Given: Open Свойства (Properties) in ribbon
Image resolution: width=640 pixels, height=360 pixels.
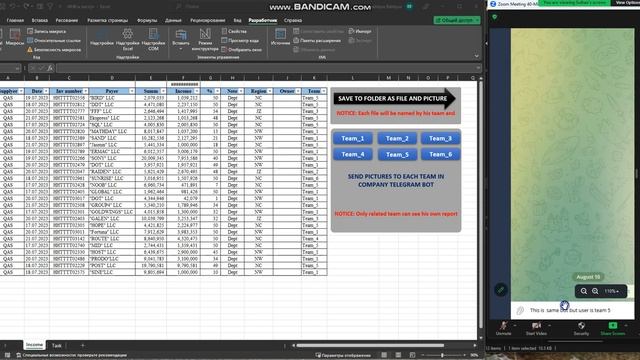Looking at the screenshot, I should tap(234, 31).
